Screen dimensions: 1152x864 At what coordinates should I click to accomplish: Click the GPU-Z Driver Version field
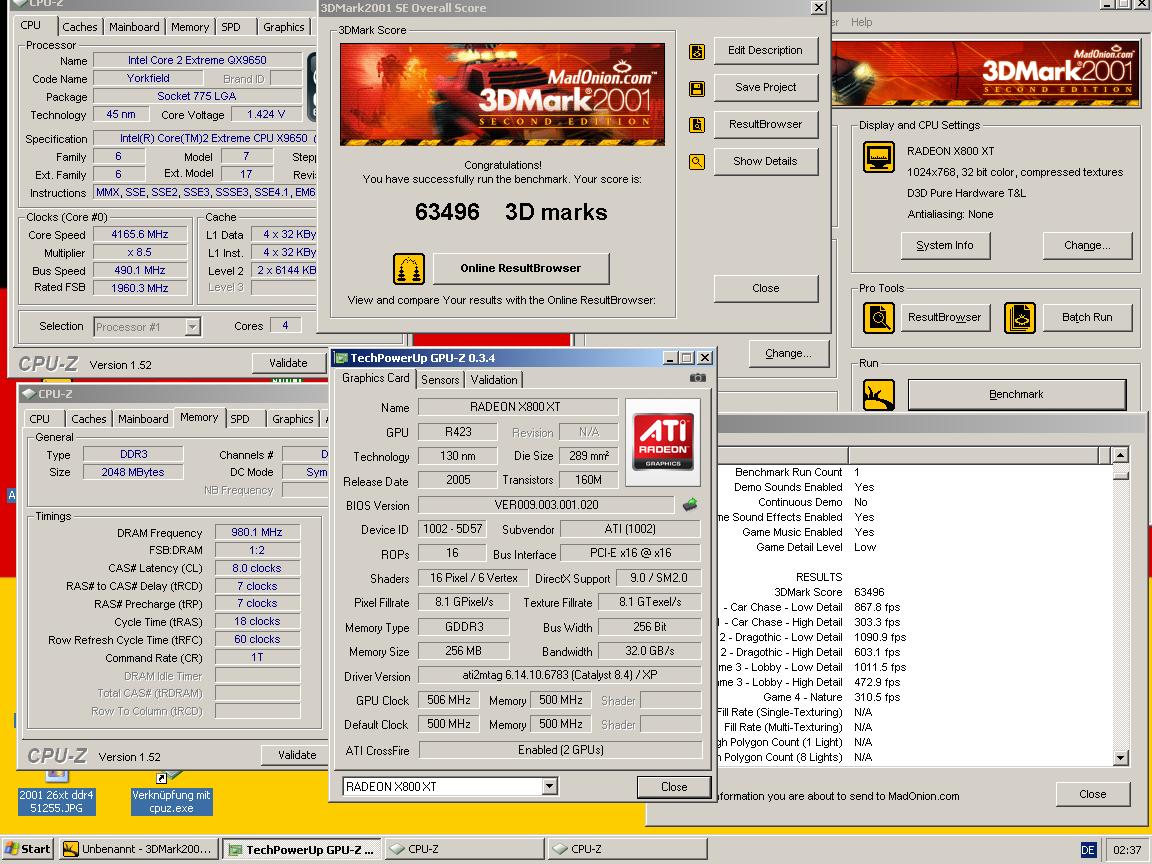point(559,675)
